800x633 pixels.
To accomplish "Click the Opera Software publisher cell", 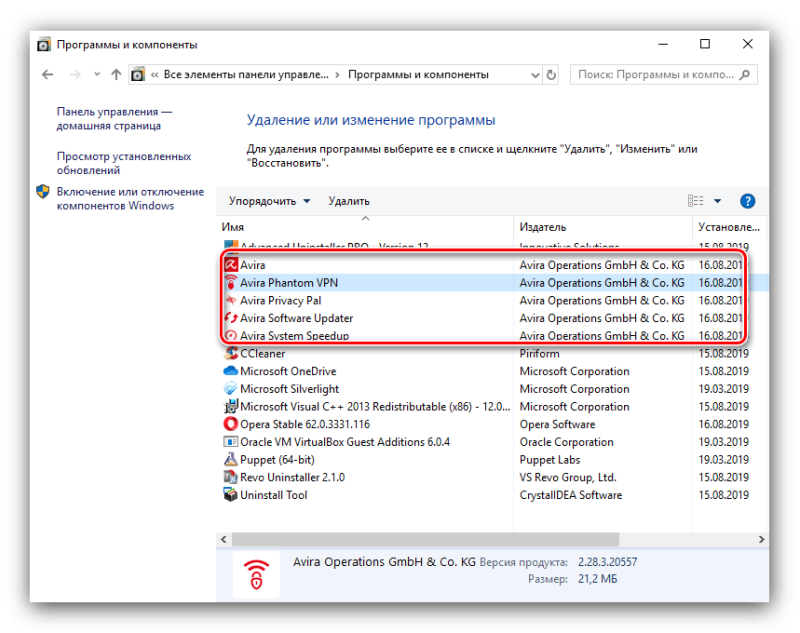I will pos(557,424).
